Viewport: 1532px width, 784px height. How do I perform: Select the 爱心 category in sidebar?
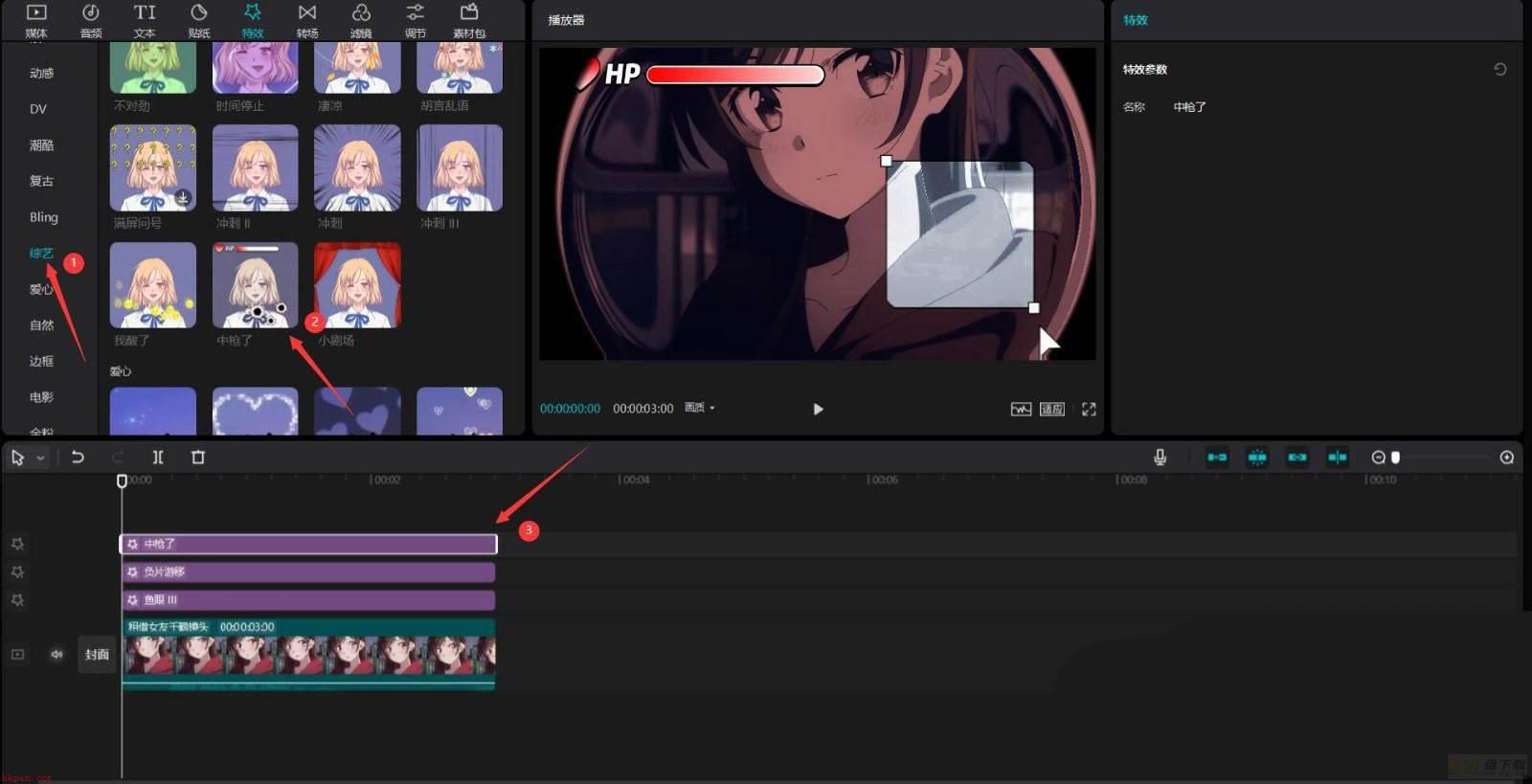point(41,289)
